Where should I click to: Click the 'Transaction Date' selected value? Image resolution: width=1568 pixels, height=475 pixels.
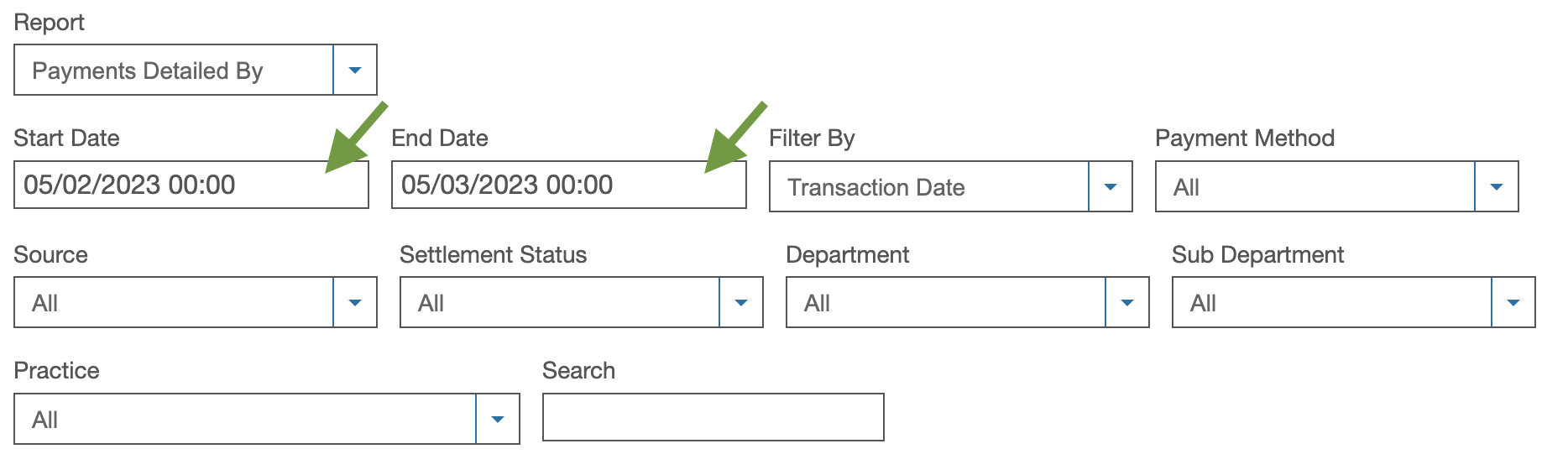[876, 188]
